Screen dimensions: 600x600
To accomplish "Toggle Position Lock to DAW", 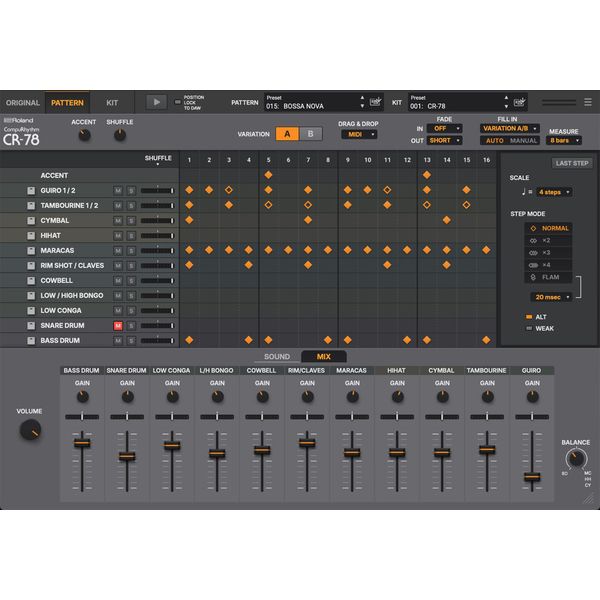I will click(x=178, y=102).
